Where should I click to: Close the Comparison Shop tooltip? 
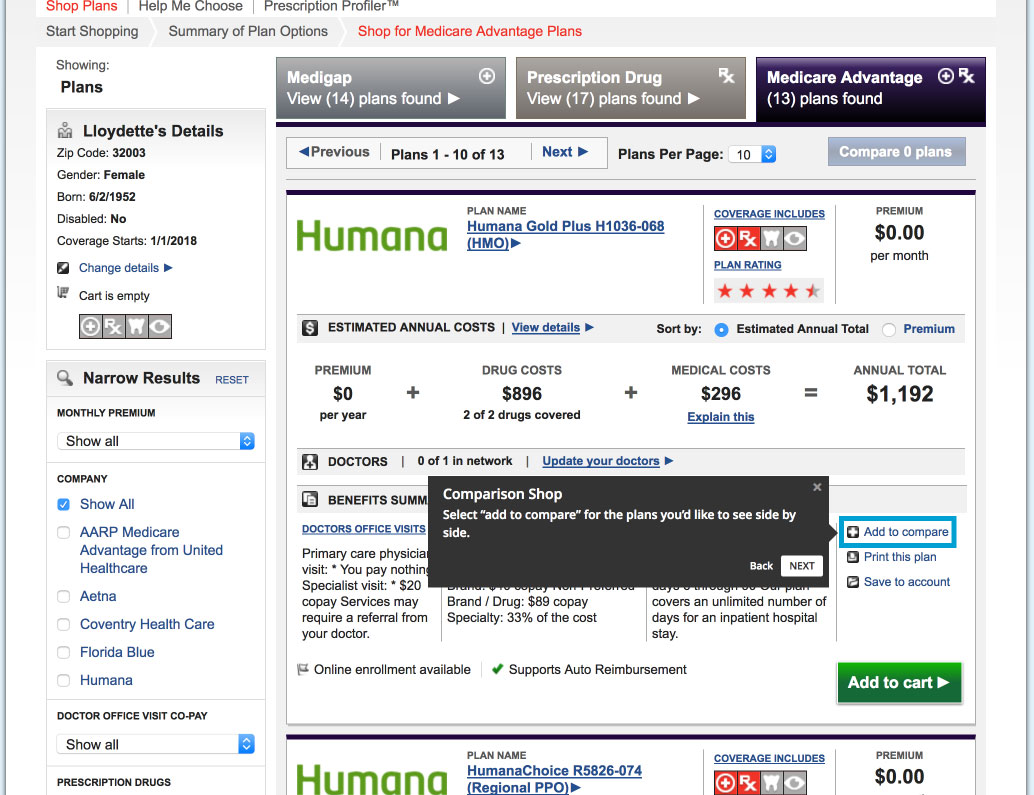point(817,487)
